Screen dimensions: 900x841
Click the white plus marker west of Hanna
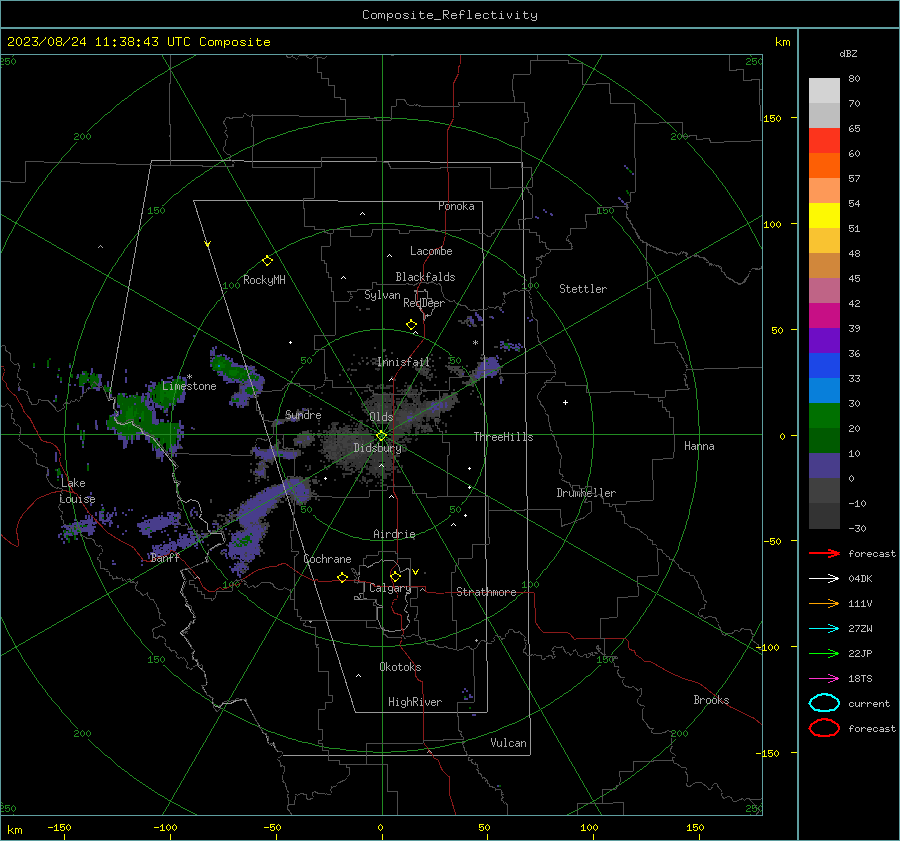(565, 402)
